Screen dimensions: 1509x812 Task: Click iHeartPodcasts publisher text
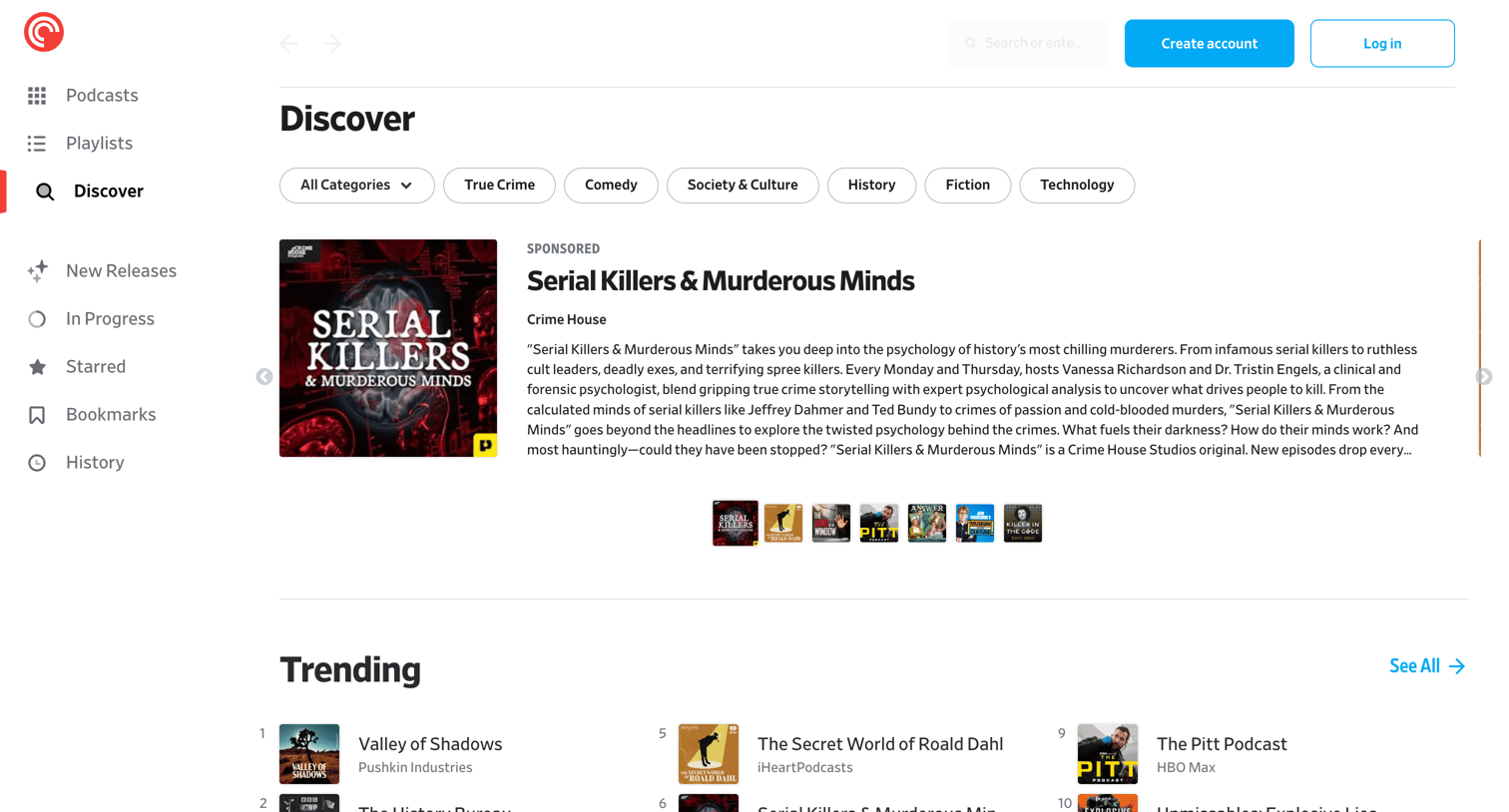point(805,768)
